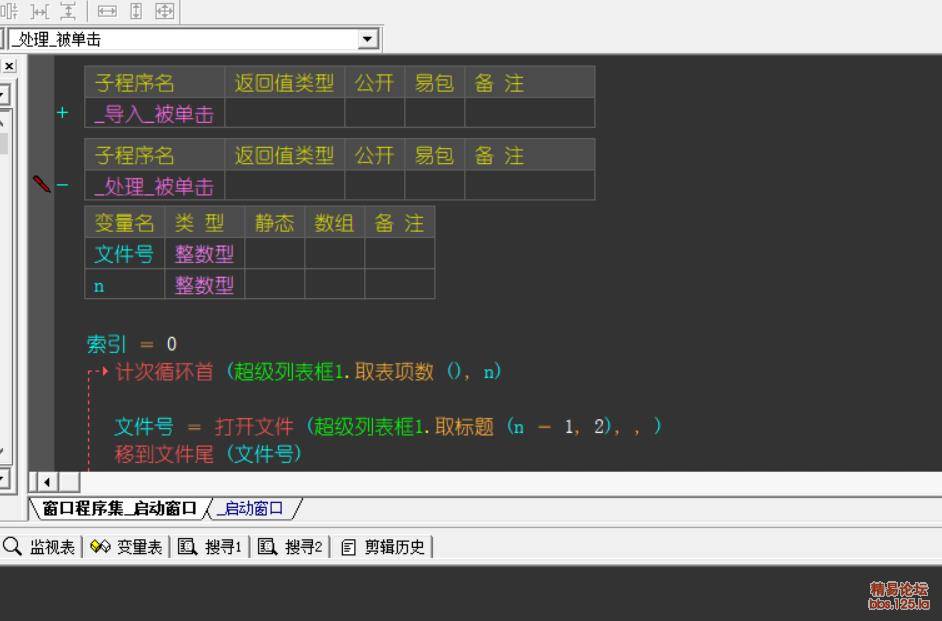Click the 公开 cell of _处理_被单击
The width and height of the screenshot is (942, 621).
(x=375, y=186)
